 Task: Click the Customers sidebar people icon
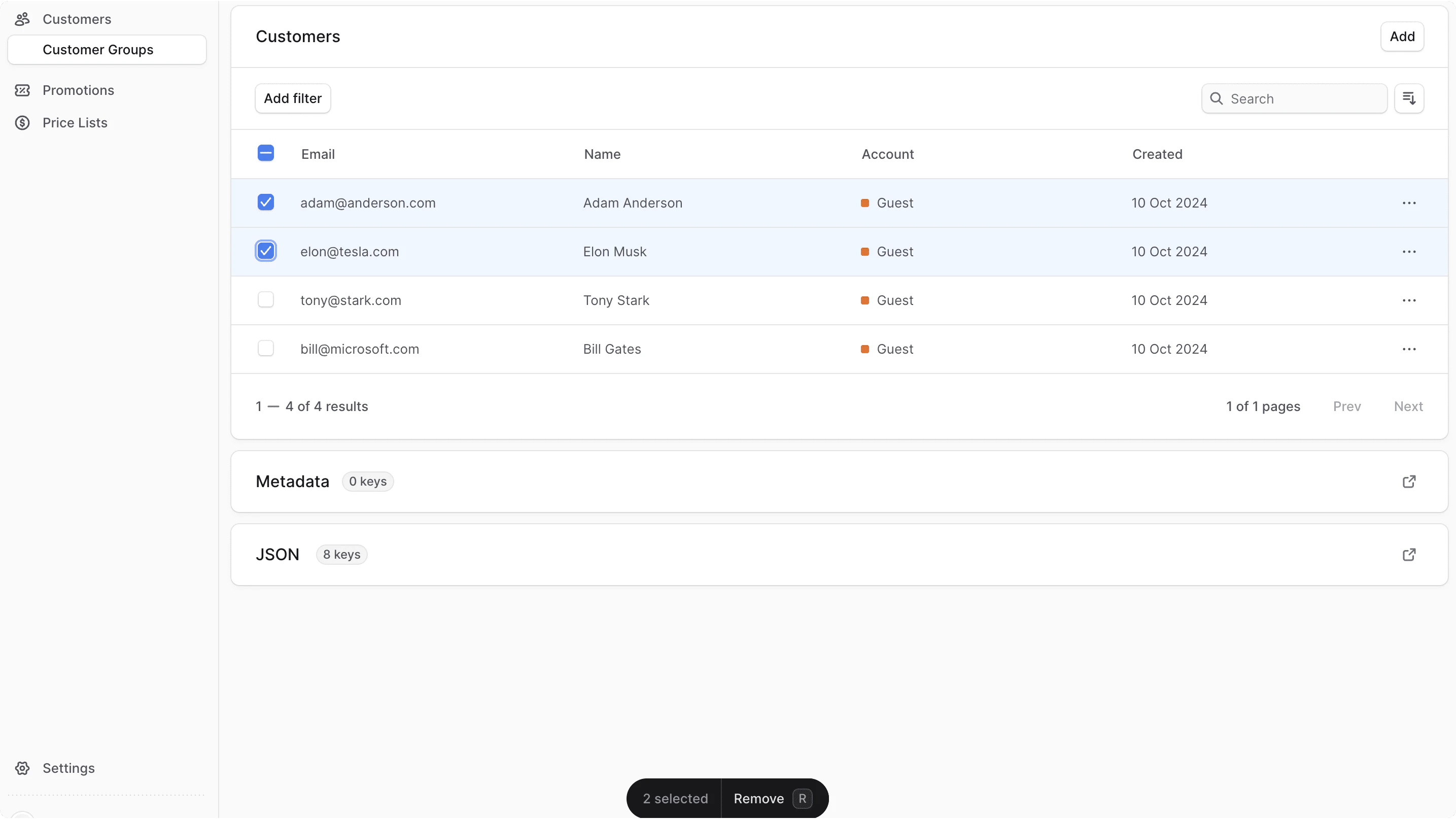[x=22, y=19]
